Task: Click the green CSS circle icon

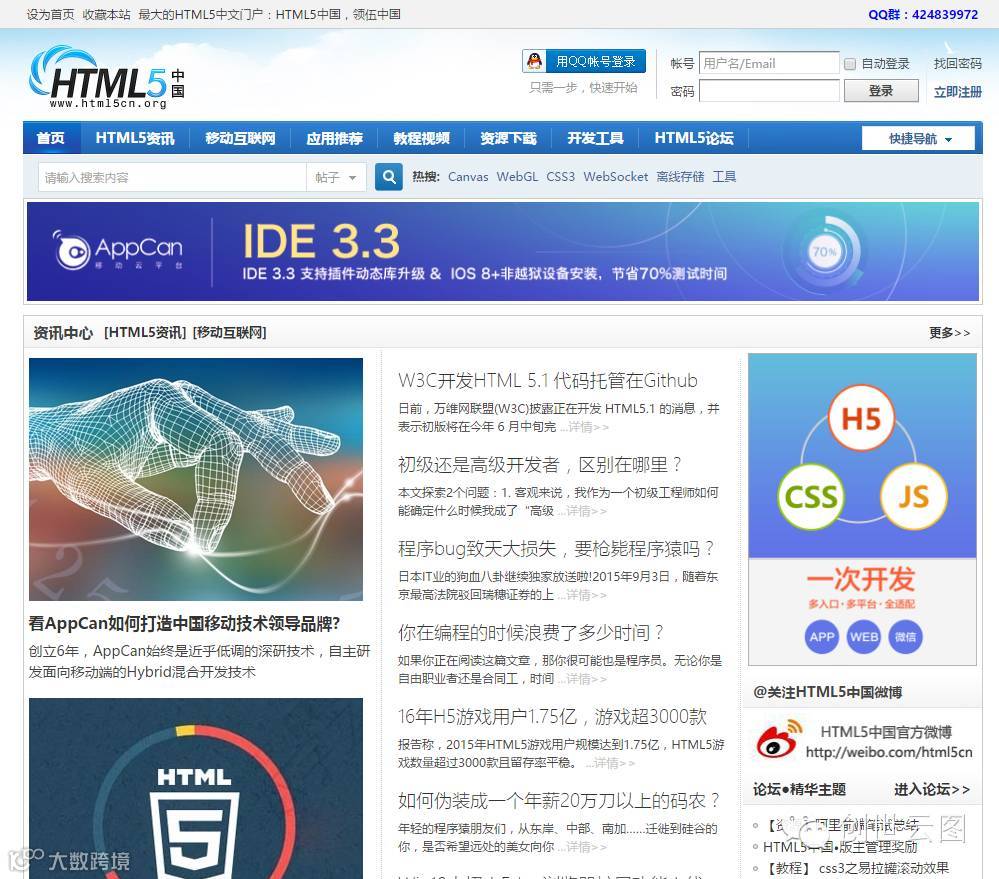Action: [x=810, y=496]
